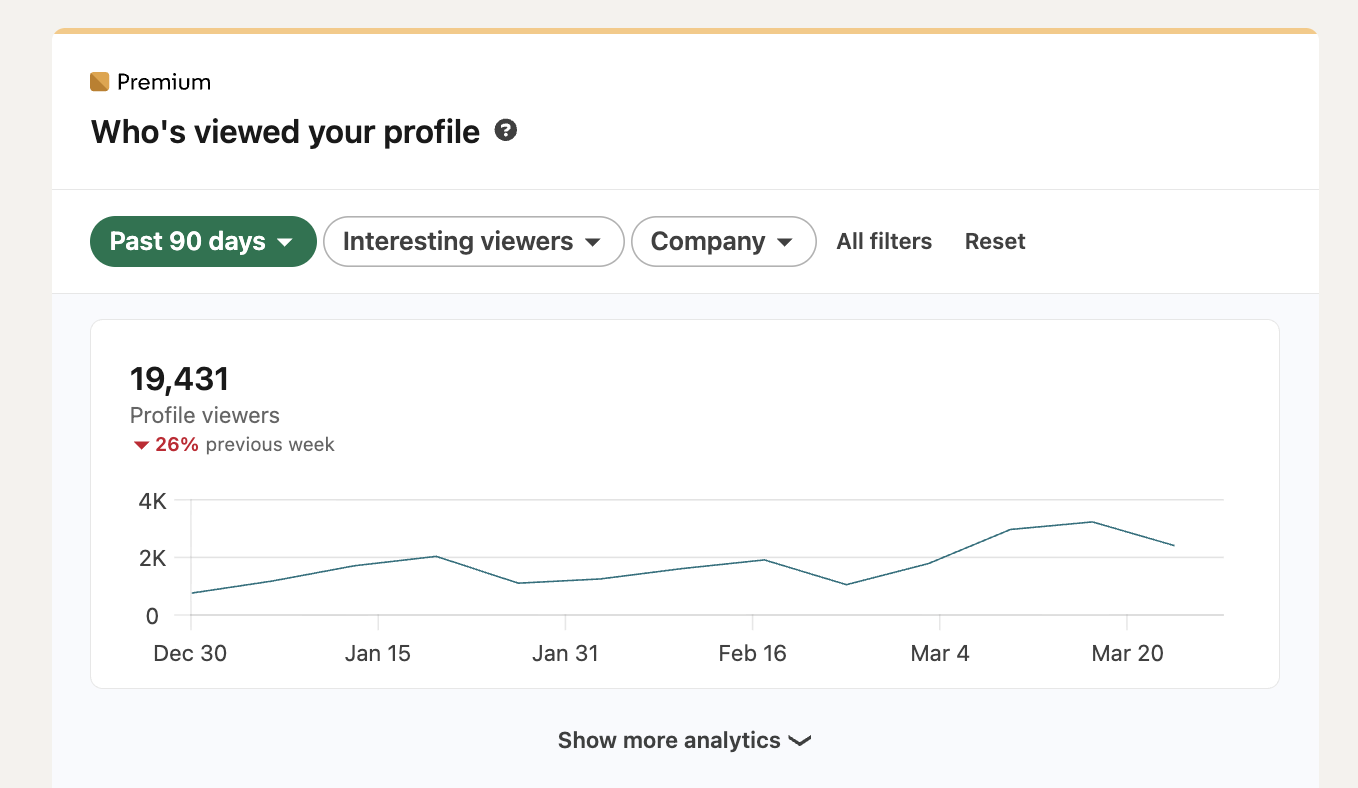The width and height of the screenshot is (1358, 788).
Task: Open the help tooltip beside the title
Action: tap(505, 130)
